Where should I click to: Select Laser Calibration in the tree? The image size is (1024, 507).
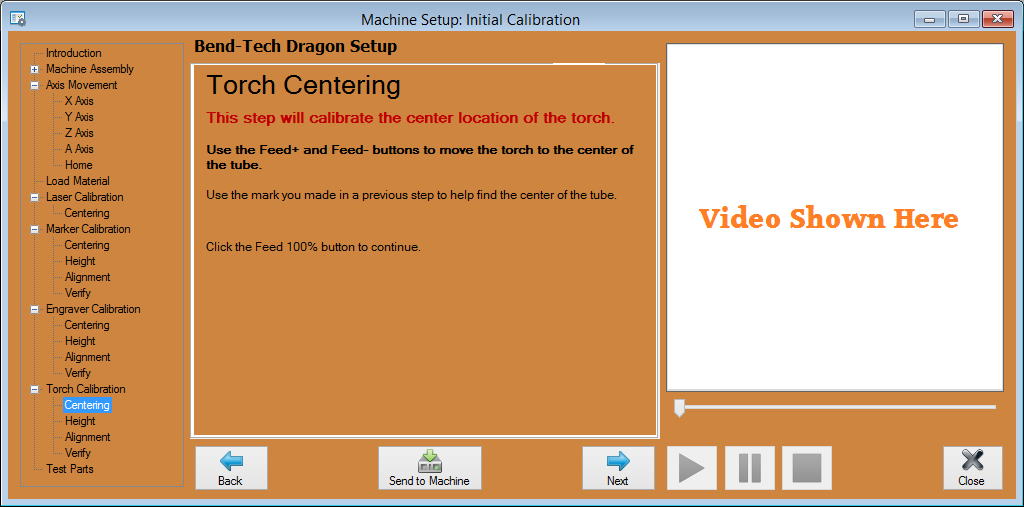(84, 197)
